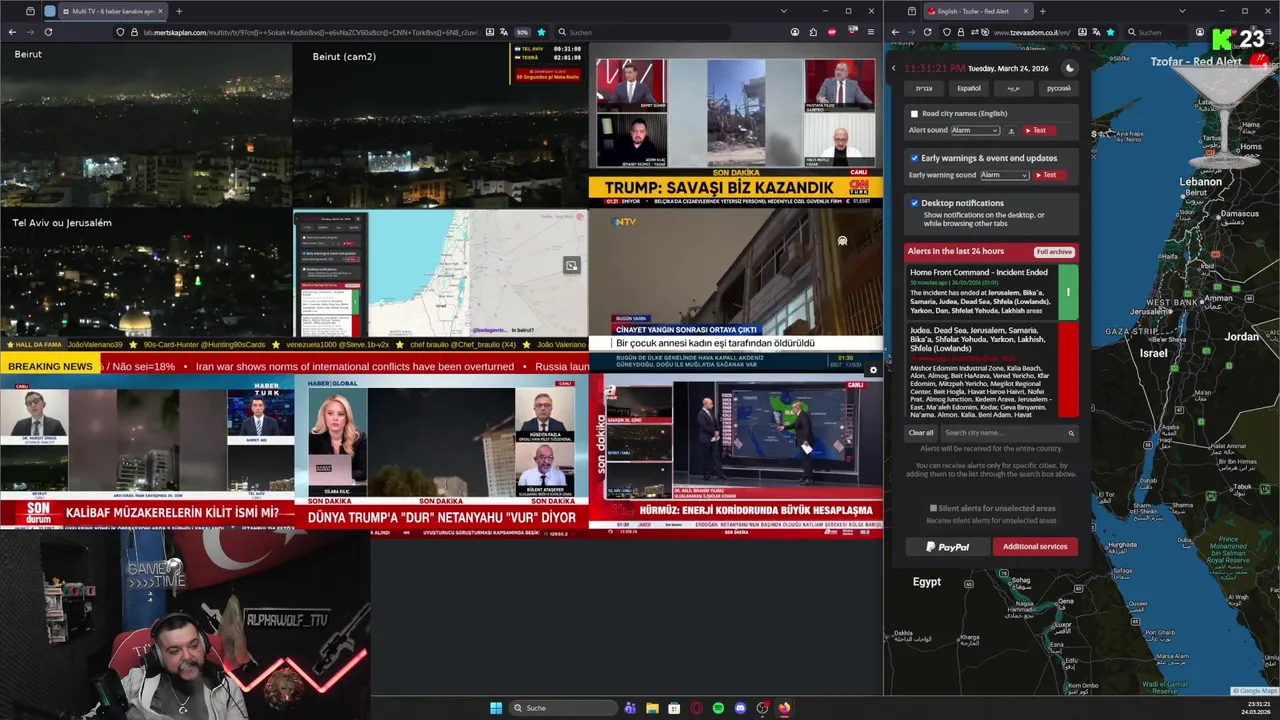Open translate icon in Tzofar browser address bar
1280x720 pixels.
1096,32
